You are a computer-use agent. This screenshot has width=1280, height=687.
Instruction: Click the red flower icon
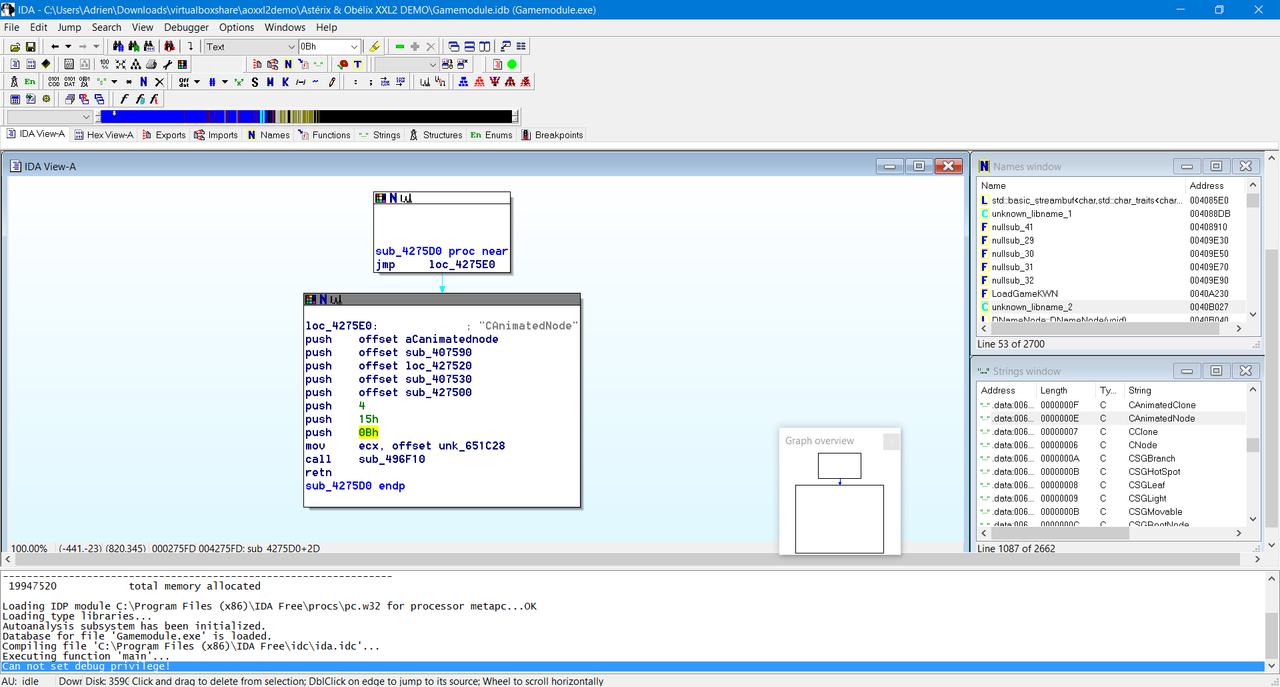(343, 65)
